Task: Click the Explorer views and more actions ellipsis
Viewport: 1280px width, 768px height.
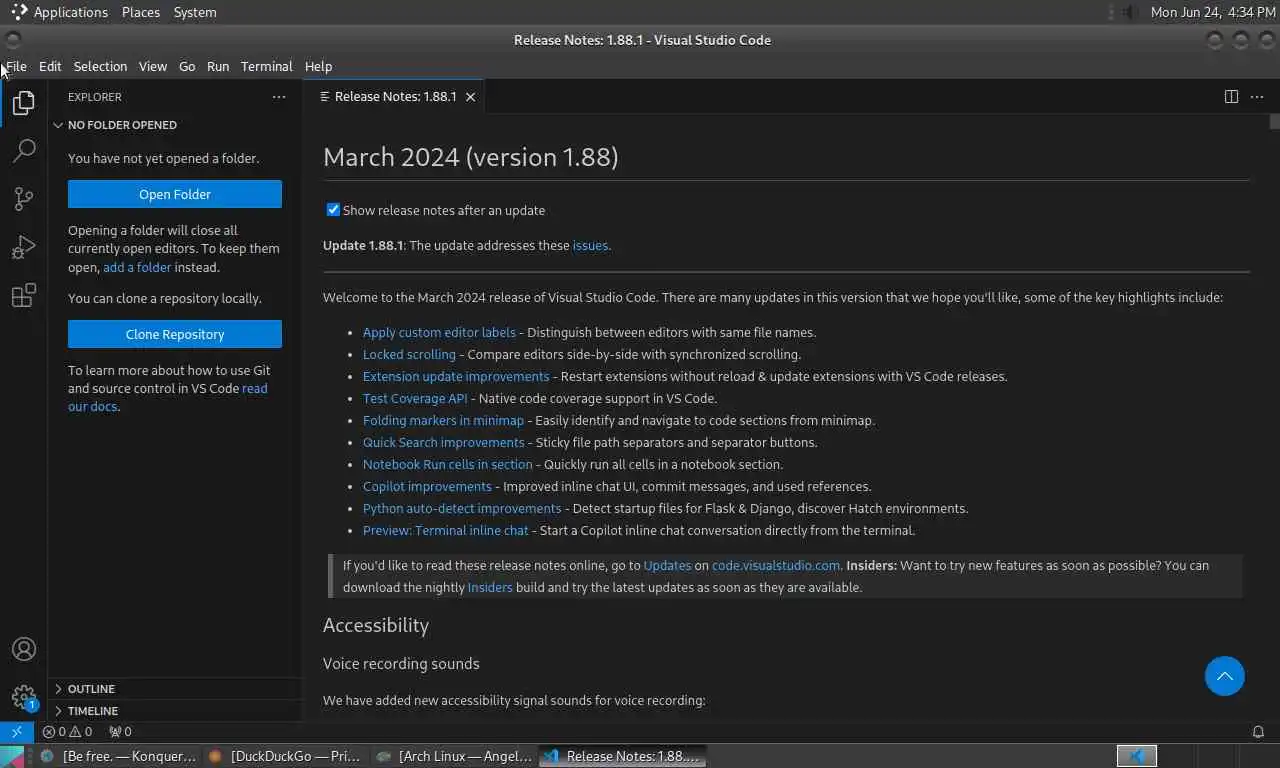Action: (x=279, y=97)
